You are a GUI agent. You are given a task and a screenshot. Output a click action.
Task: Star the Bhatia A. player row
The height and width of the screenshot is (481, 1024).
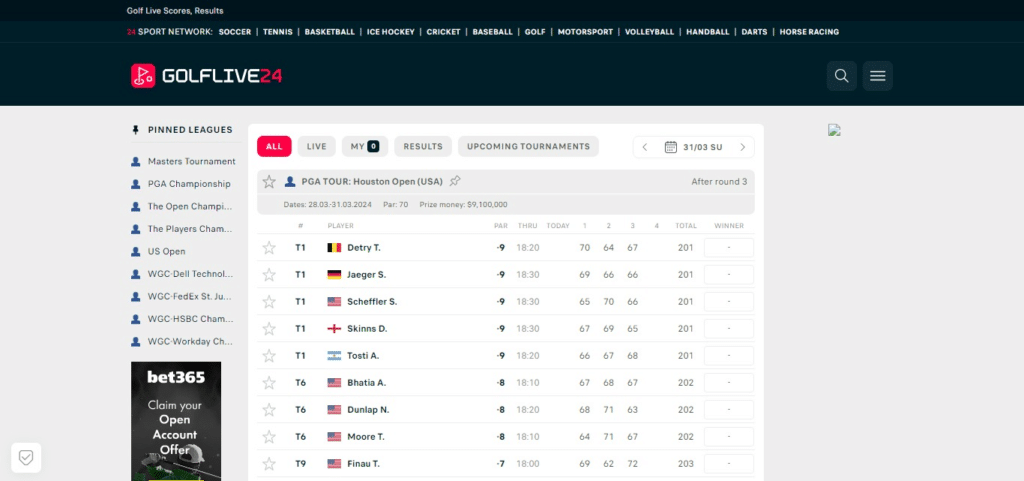[x=268, y=383]
